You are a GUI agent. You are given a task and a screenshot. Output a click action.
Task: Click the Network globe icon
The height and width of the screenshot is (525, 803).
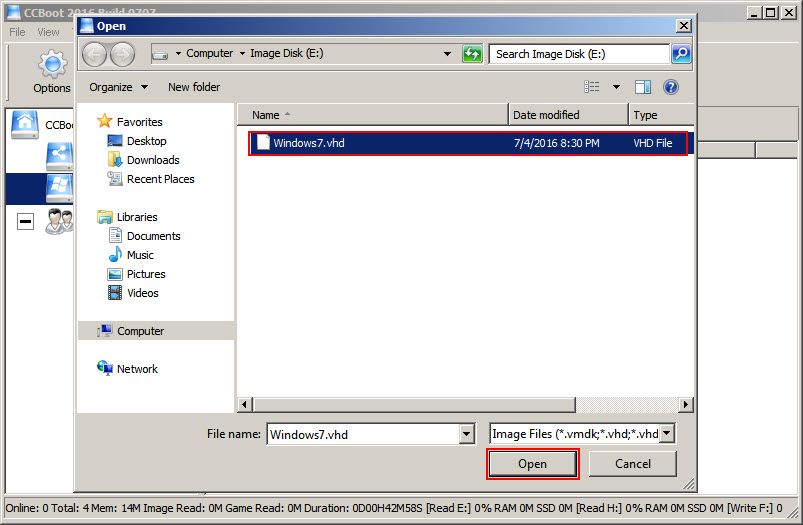104,368
